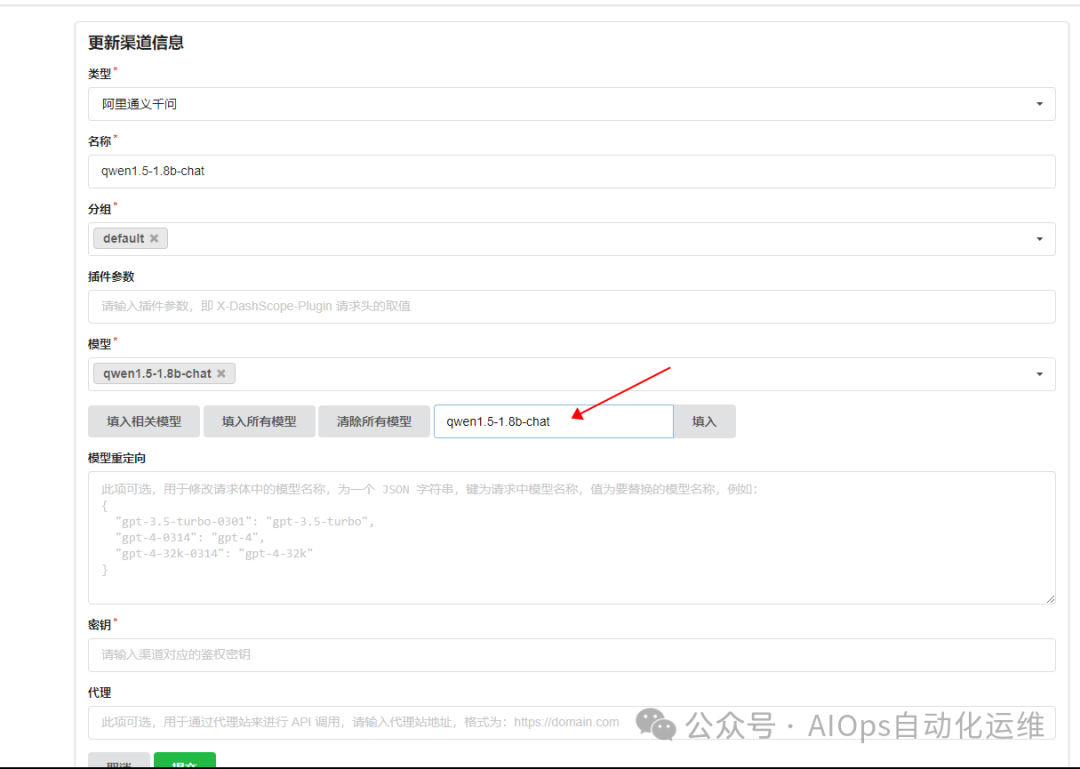Click the default tag label

[x=124, y=238]
